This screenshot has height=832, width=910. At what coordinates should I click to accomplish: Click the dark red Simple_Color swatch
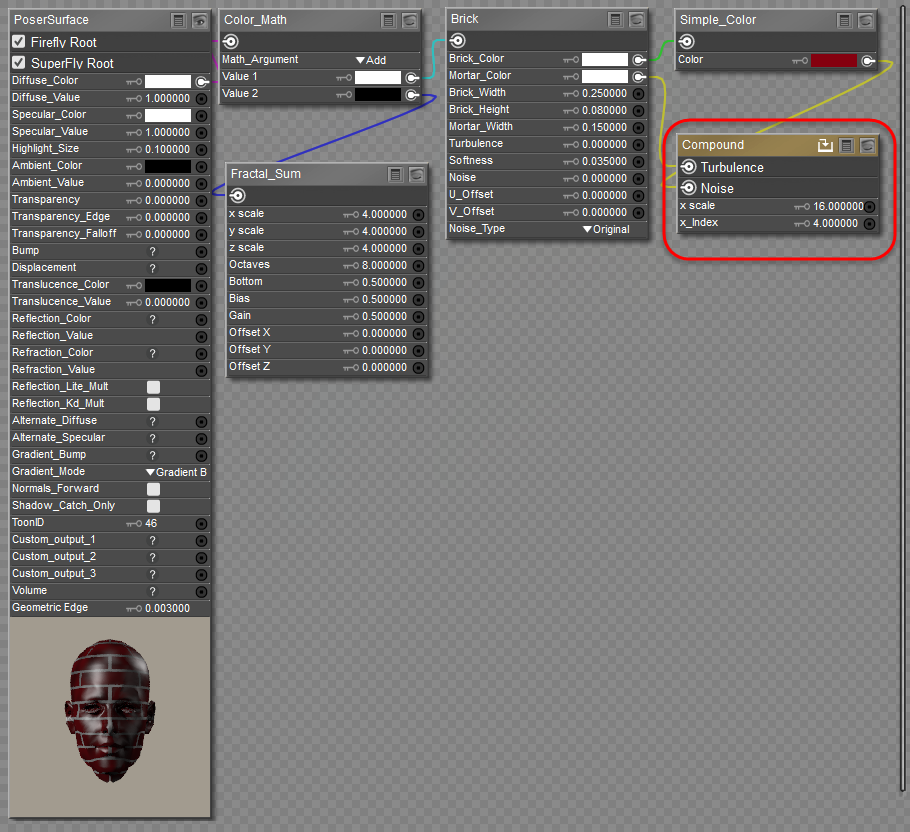click(x=833, y=60)
